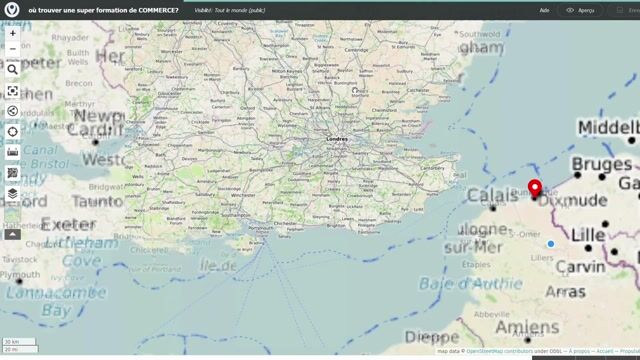Toggle the fullscreen map view icon
The image size is (640, 360).
point(13,91)
